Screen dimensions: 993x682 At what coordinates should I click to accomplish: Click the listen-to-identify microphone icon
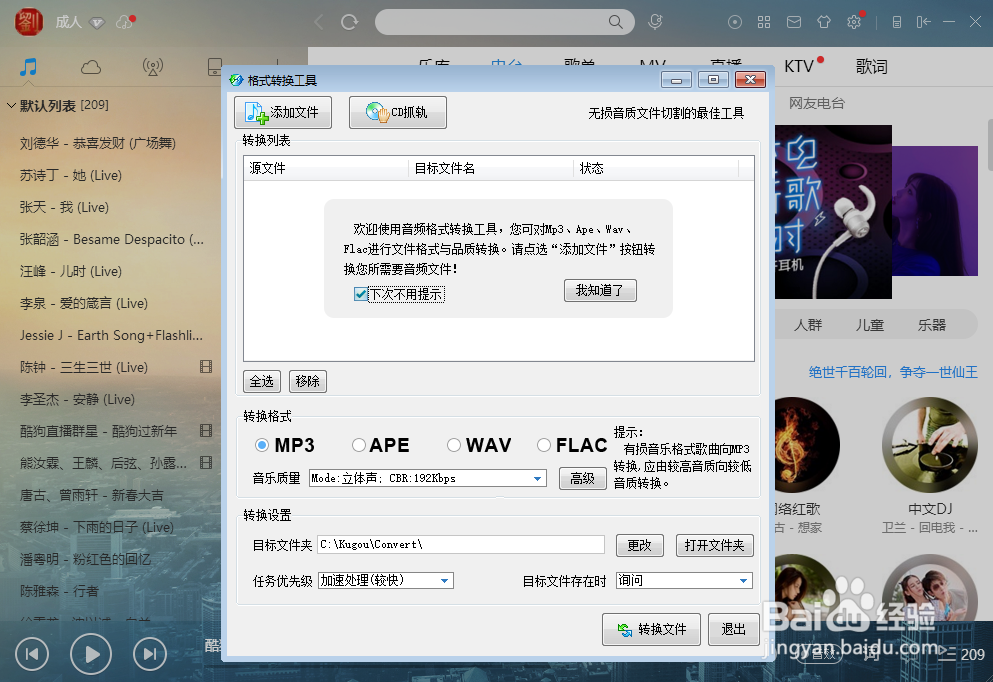(655, 22)
